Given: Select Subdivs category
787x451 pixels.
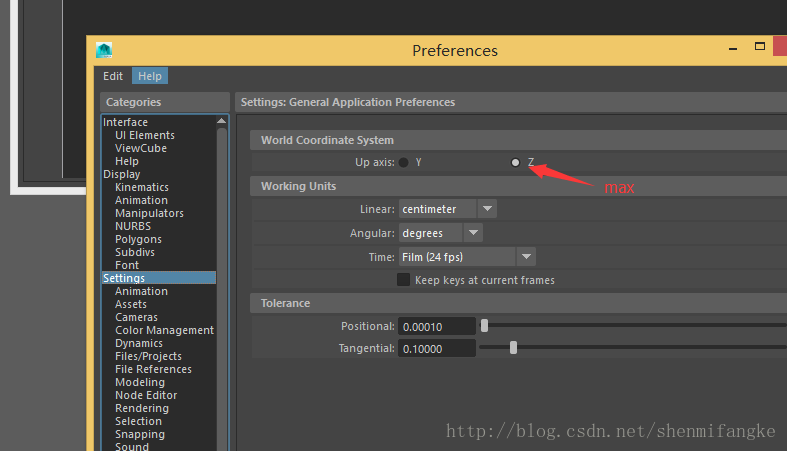Looking at the screenshot, I should [135, 252].
